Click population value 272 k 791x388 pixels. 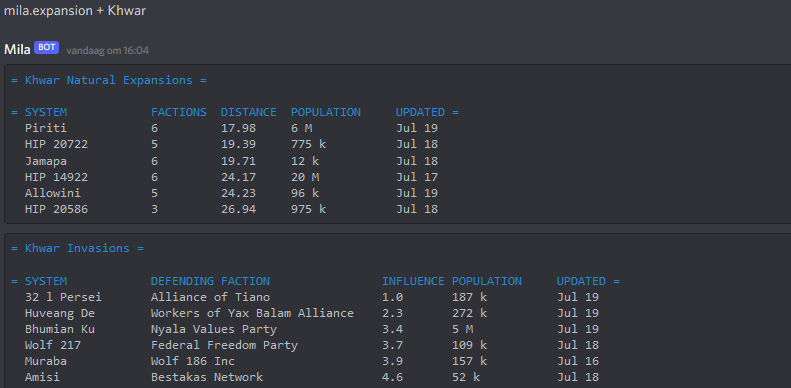tap(469, 313)
